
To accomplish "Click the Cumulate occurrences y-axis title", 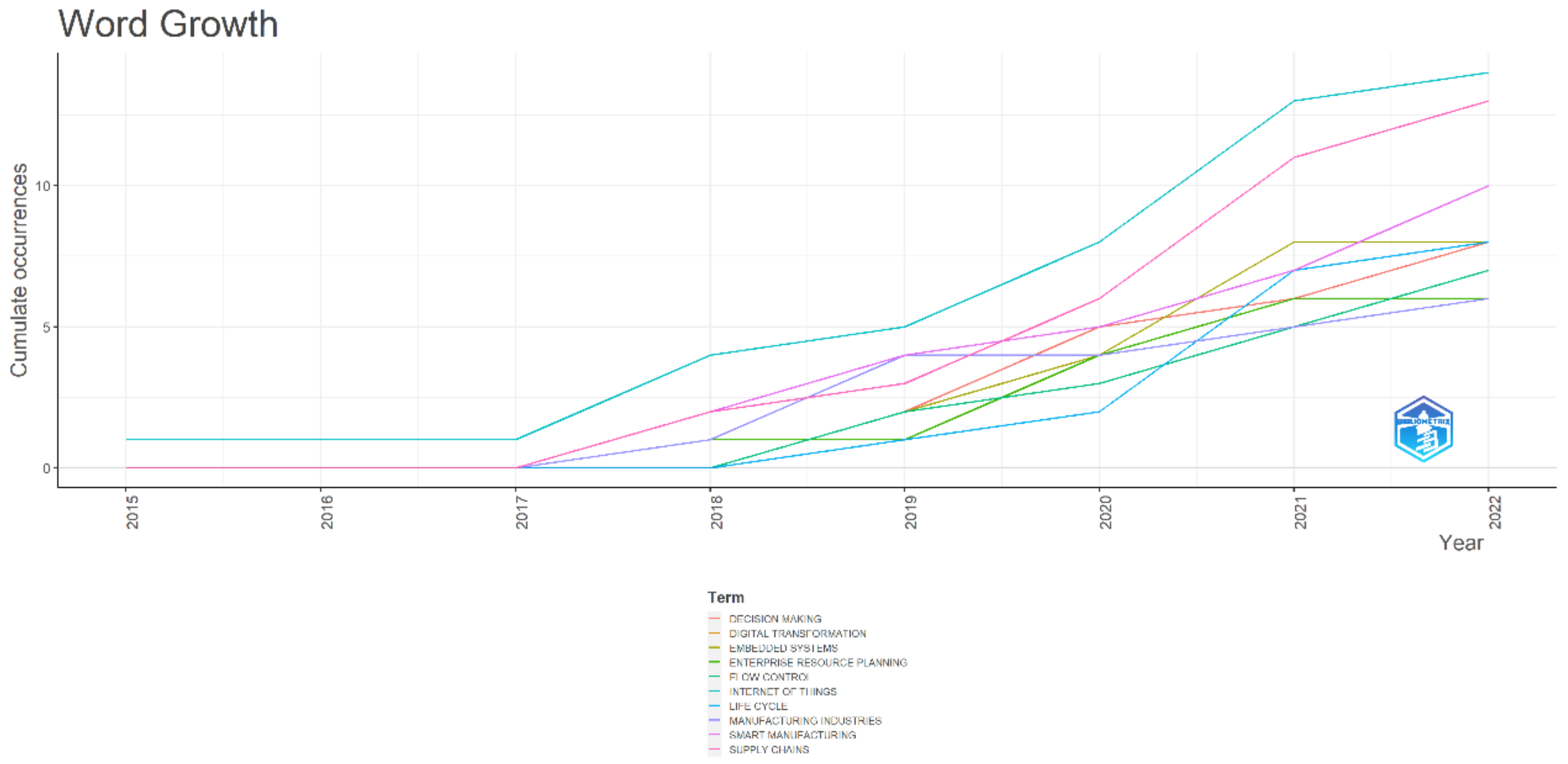I will [19, 269].
